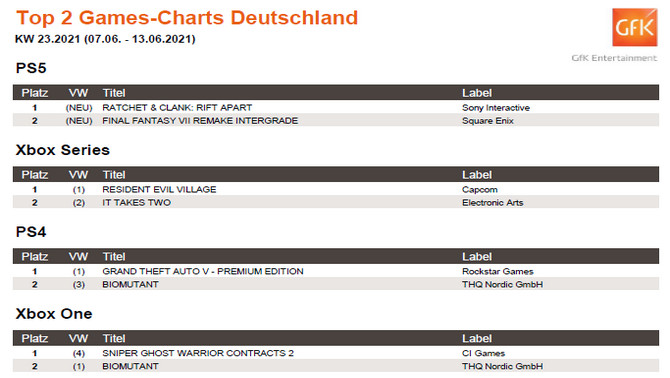
Task: Click the Resident Evil Village entry
Action: click(x=159, y=189)
